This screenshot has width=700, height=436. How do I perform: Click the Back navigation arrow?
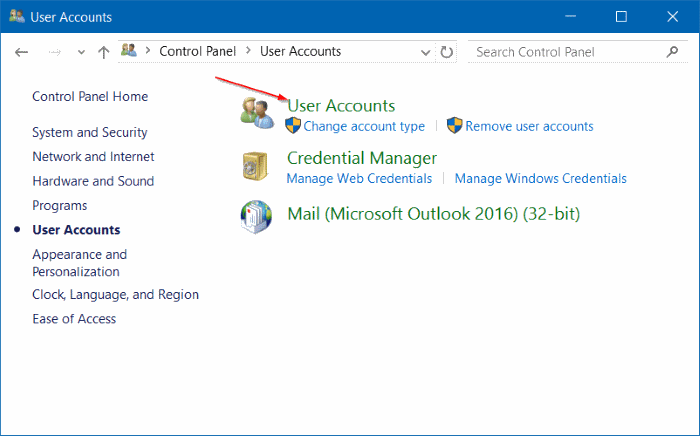point(21,52)
